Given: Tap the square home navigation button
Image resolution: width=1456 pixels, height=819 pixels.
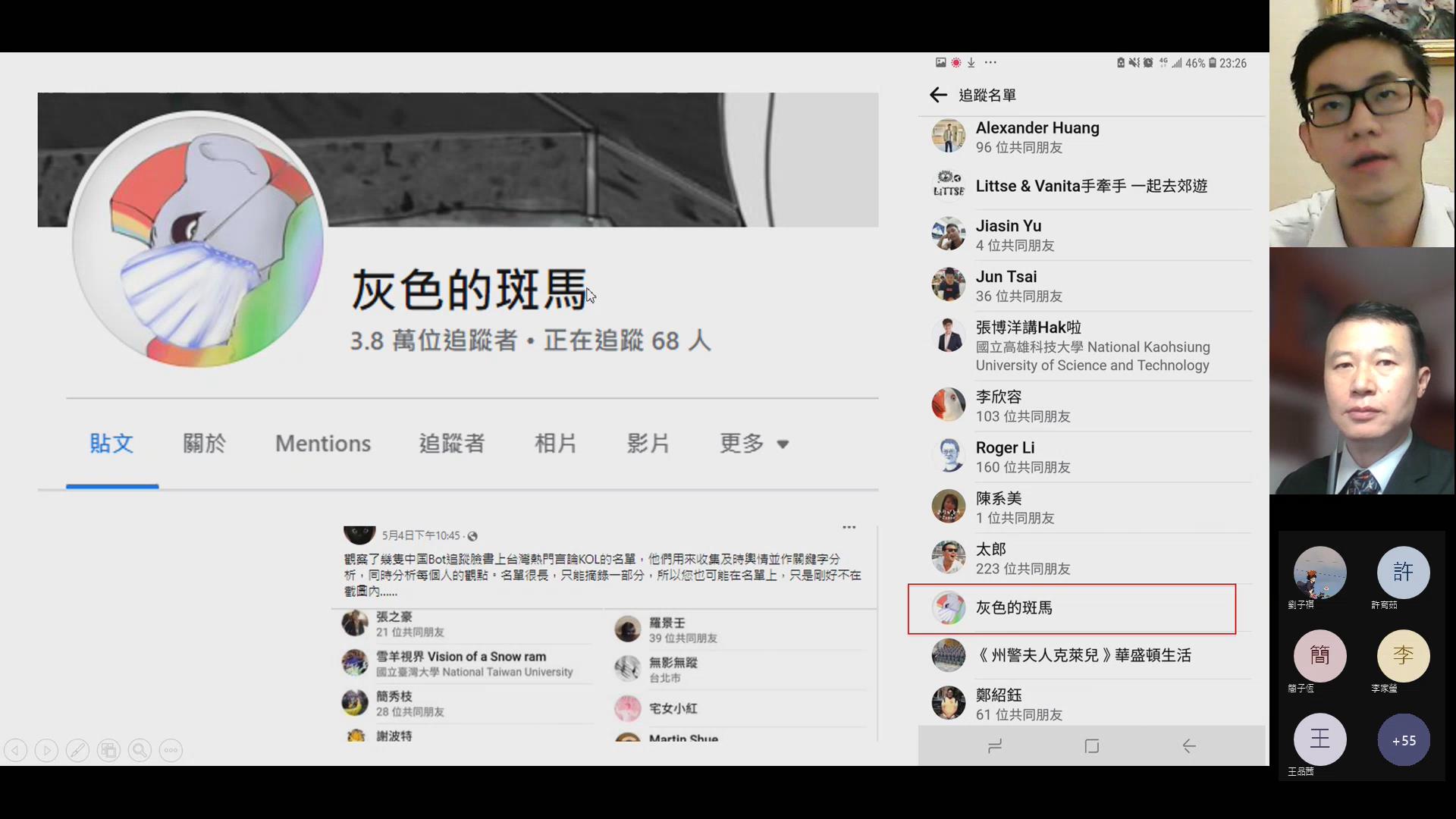Looking at the screenshot, I should pyautogui.click(x=1092, y=746).
